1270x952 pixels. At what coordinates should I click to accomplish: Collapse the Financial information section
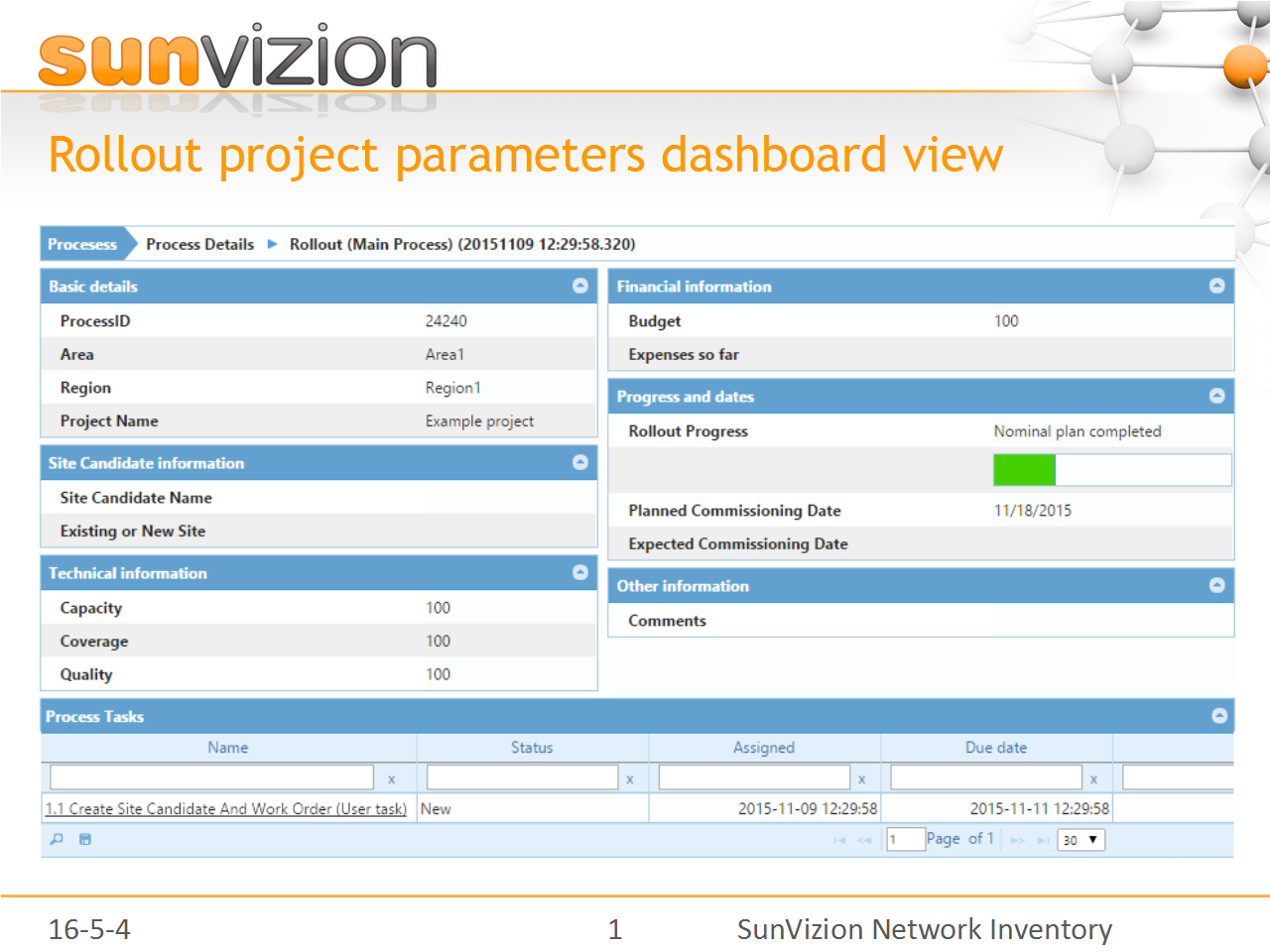tap(1216, 286)
